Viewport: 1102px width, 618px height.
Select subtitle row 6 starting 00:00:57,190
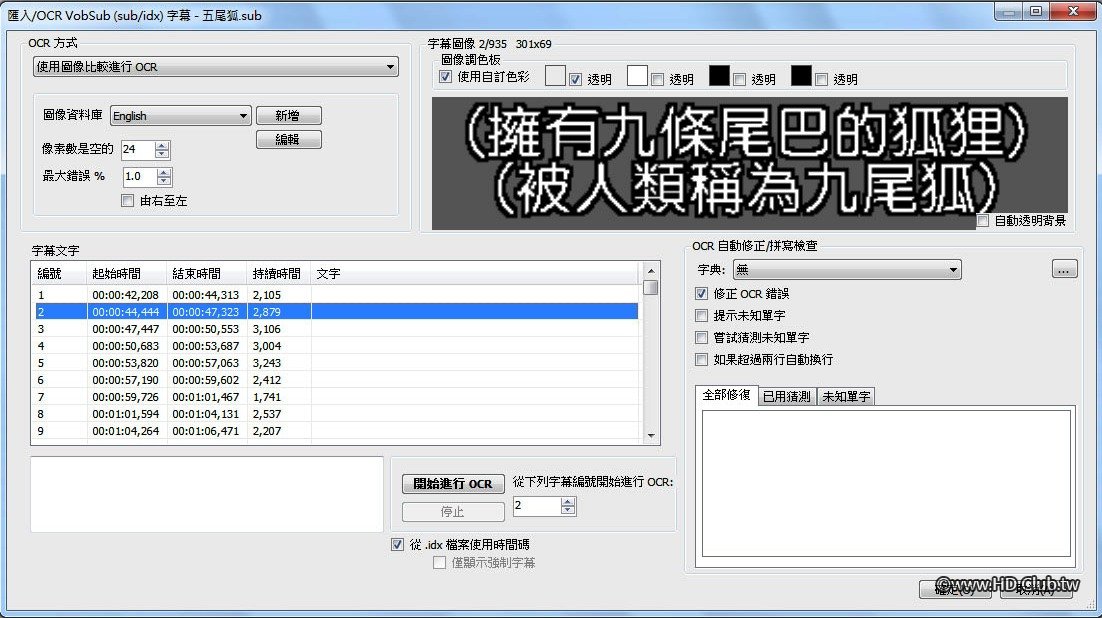(337, 380)
